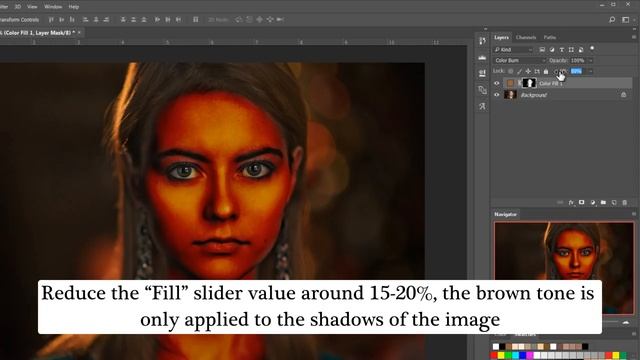Click the Auto-Align Layers icon

click(x=196, y=20)
